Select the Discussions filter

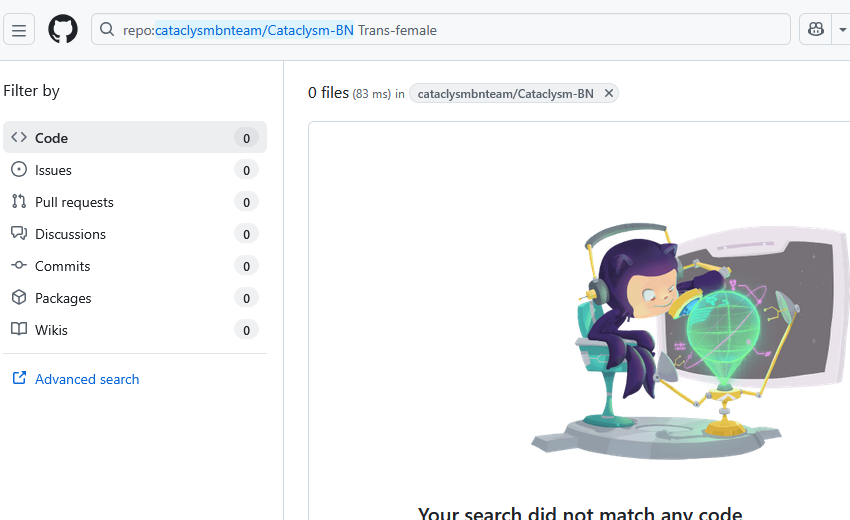coord(135,234)
